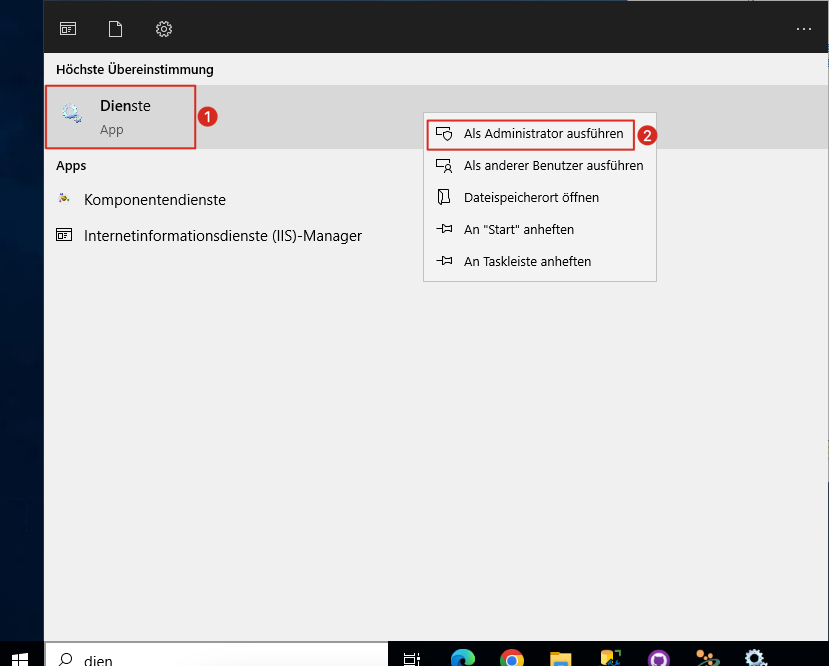829x666 pixels.
Task: Select the Documents filter icon in search header
Action: point(115,29)
